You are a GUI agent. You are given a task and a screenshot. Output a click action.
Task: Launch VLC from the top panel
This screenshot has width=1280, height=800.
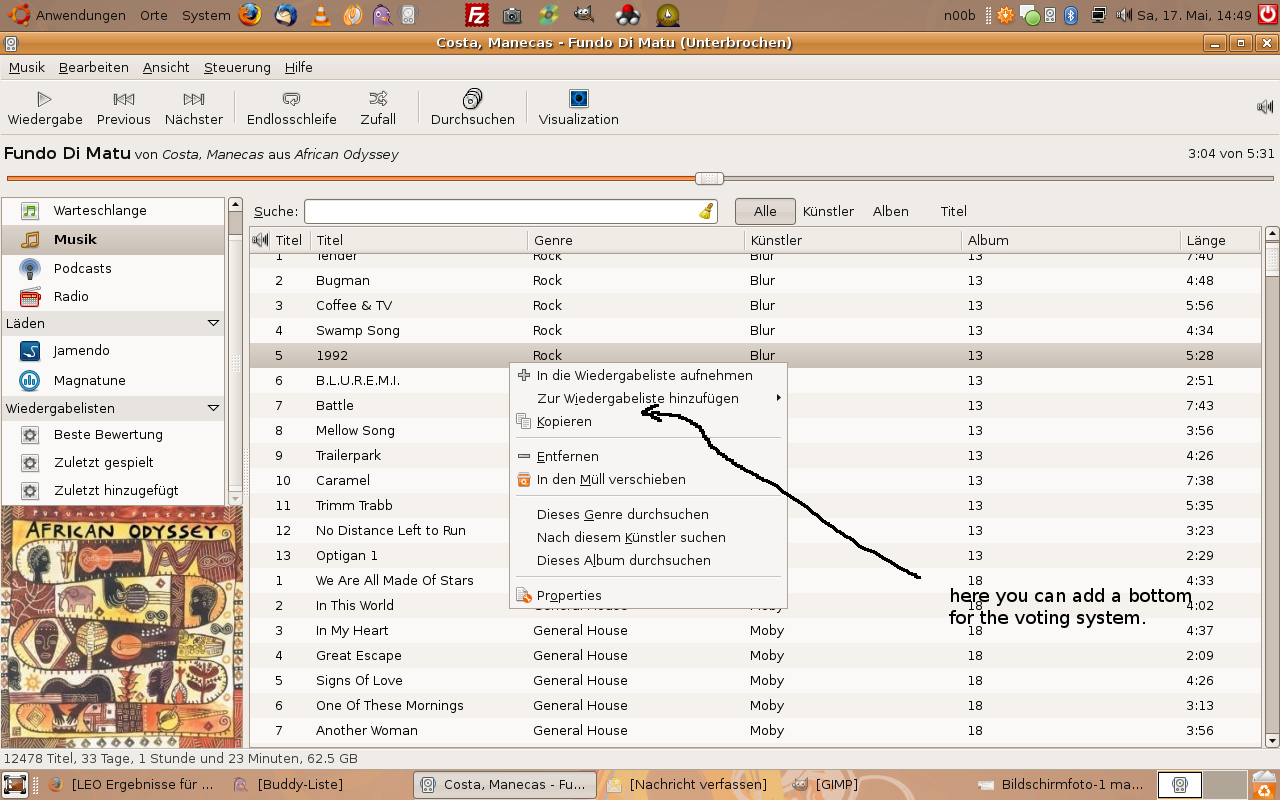(319, 15)
